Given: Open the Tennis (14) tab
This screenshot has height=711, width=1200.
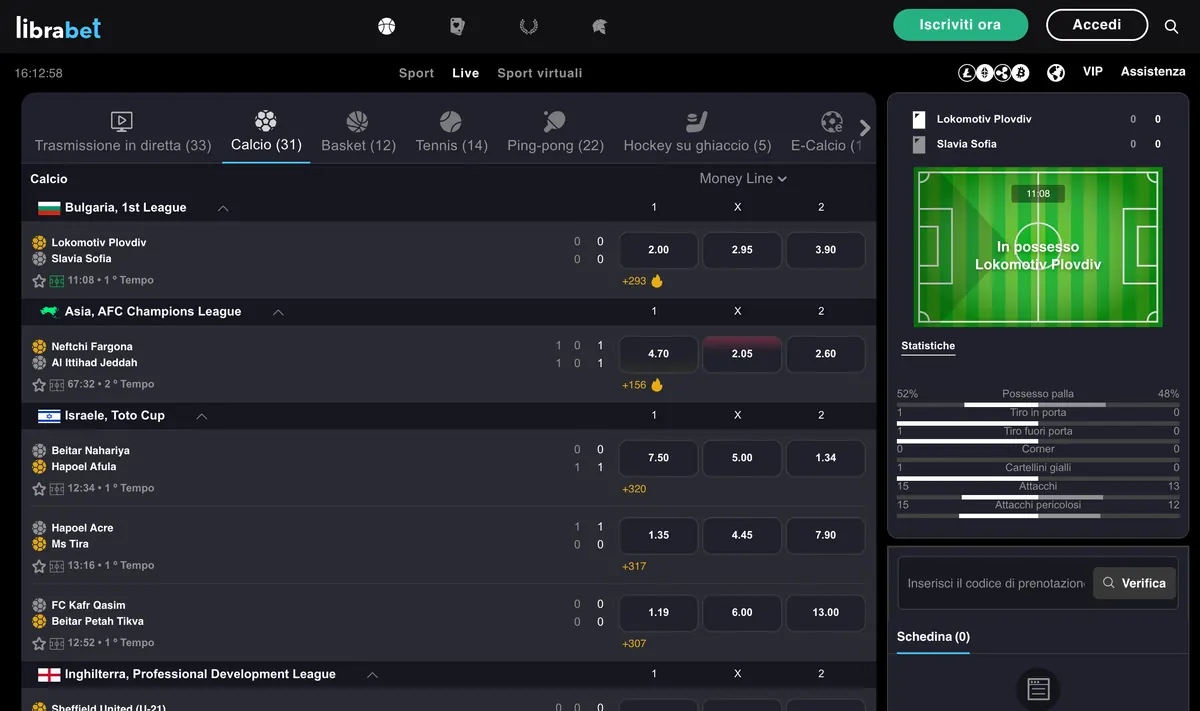Looking at the screenshot, I should (x=451, y=133).
